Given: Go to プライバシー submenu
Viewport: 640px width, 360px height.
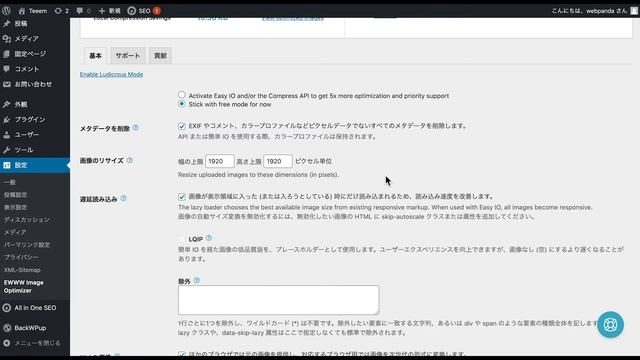Looking at the screenshot, I should (x=21, y=257).
